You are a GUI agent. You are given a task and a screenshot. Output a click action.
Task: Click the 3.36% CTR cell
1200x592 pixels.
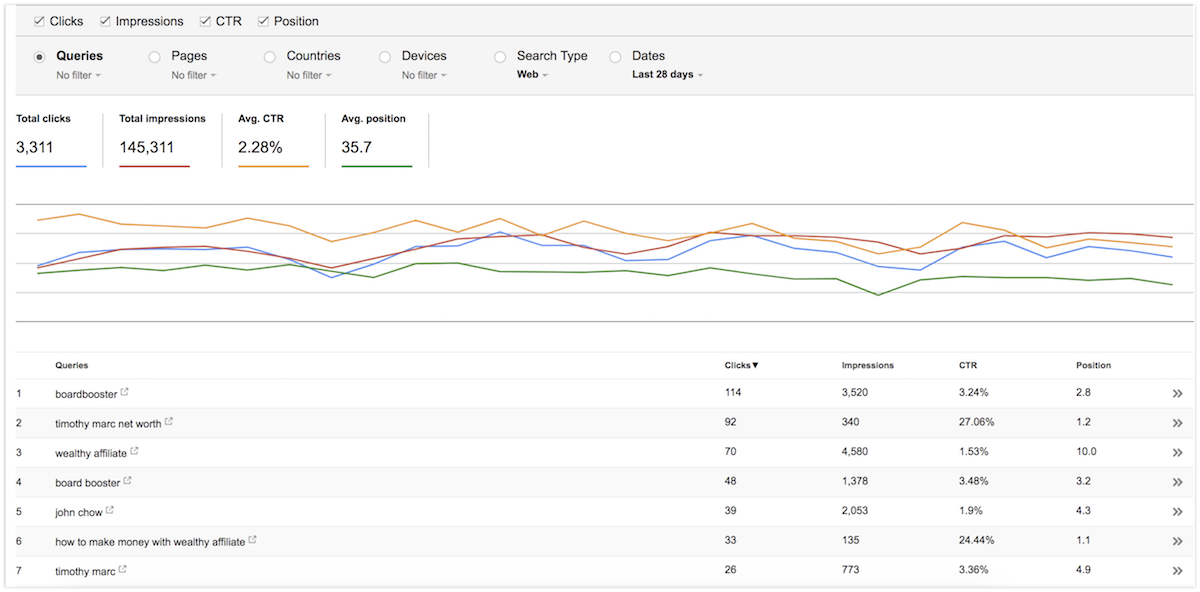(974, 571)
